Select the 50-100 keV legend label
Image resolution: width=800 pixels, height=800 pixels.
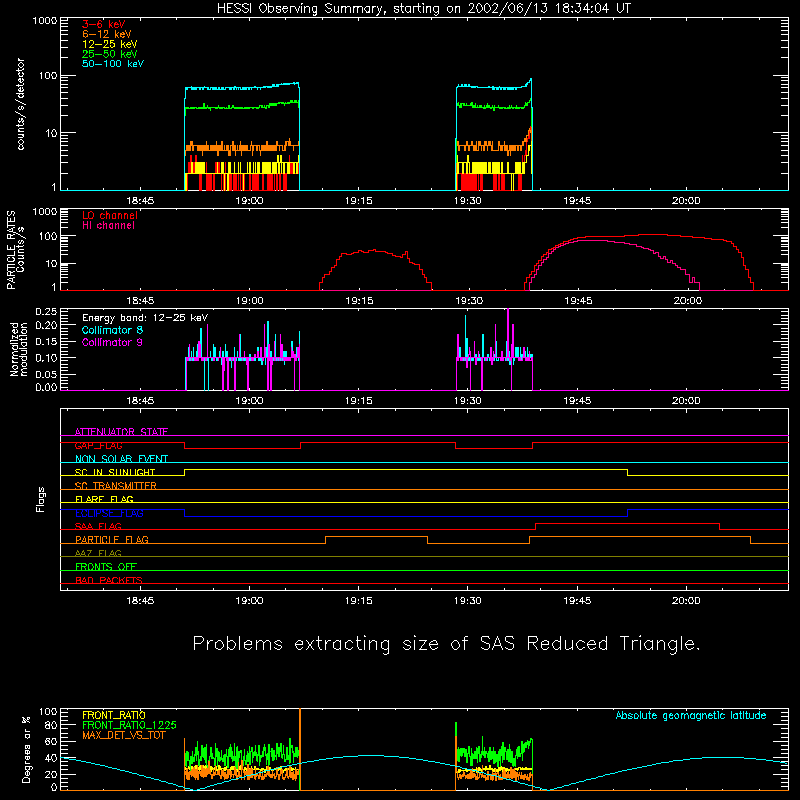click(x=113, y=64)
